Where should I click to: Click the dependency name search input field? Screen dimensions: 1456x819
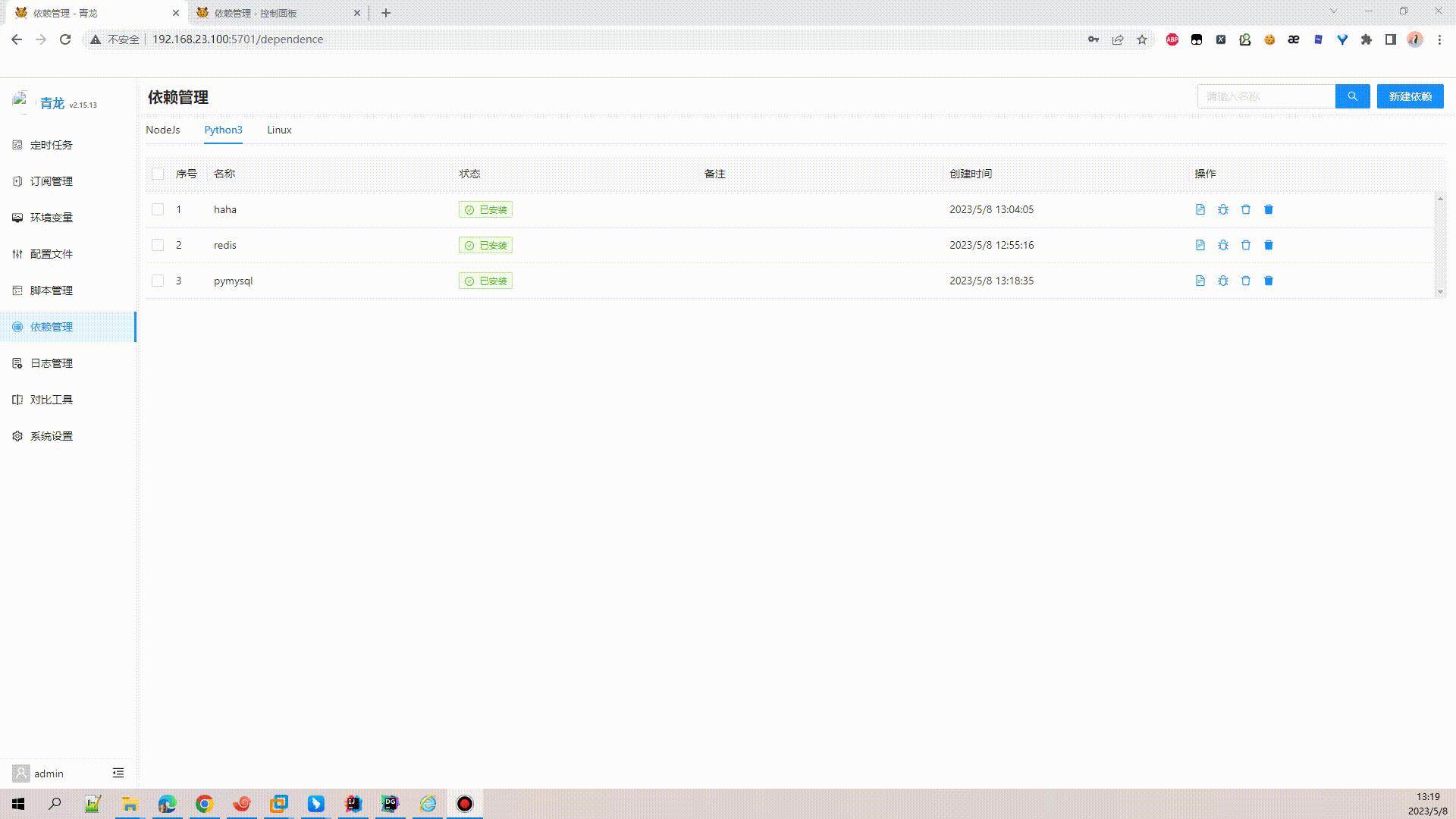click(x=1266, y=96)
